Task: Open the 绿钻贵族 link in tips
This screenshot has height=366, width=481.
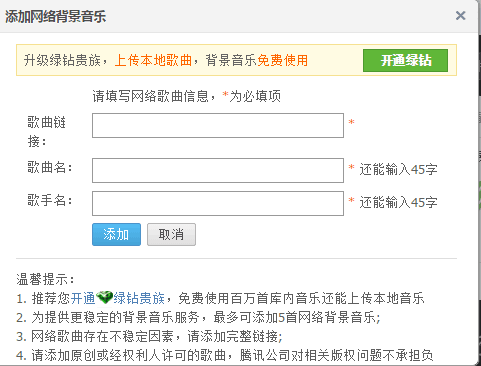Action: click(x=139, y=298)
